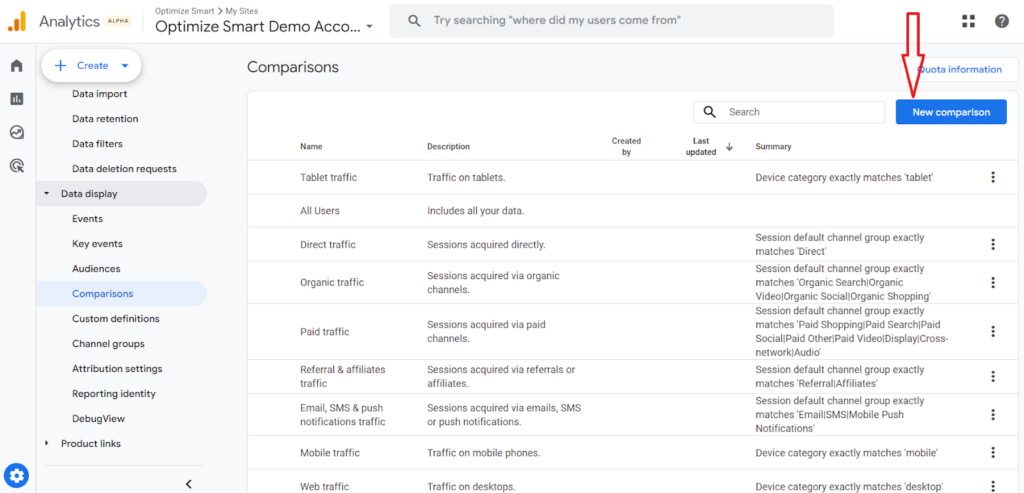Open the Help question mark icon
This screenshot has height=493, width=1024.
[1002, 21]
